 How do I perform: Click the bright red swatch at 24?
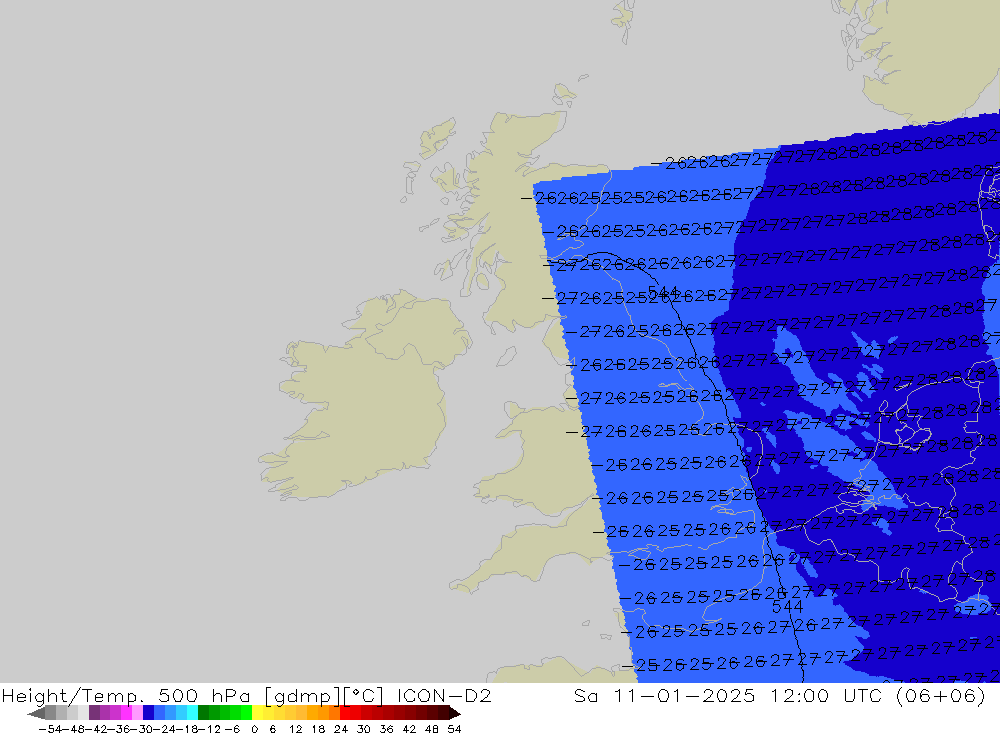pyautogui.click(x=345, y=713)
